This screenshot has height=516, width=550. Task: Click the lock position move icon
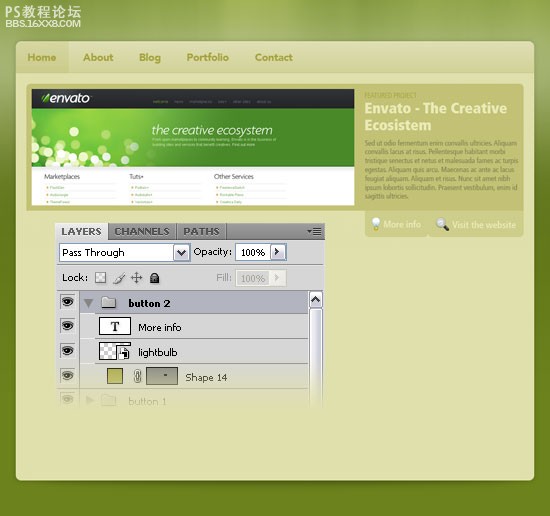click(136, 278)
